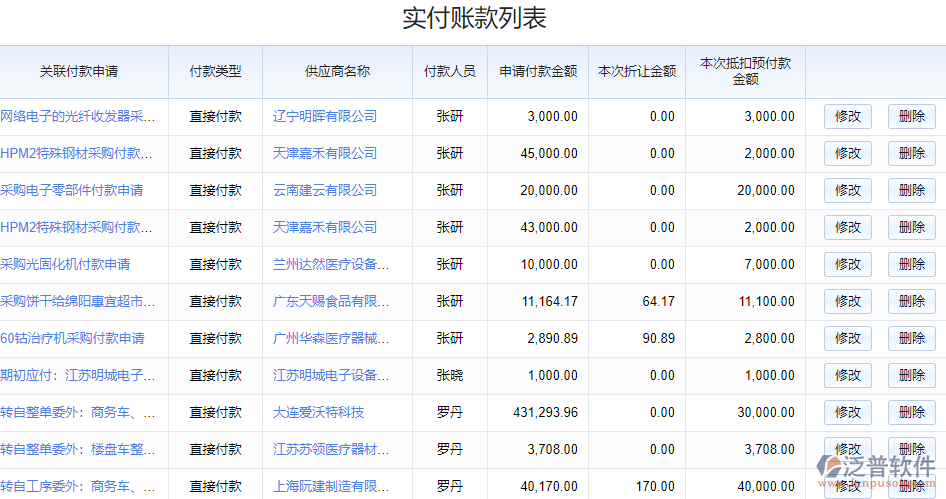The image size is (946, 499).
Task: Open the 60钴治疗机采购付款申请 link
Action: 72,338
